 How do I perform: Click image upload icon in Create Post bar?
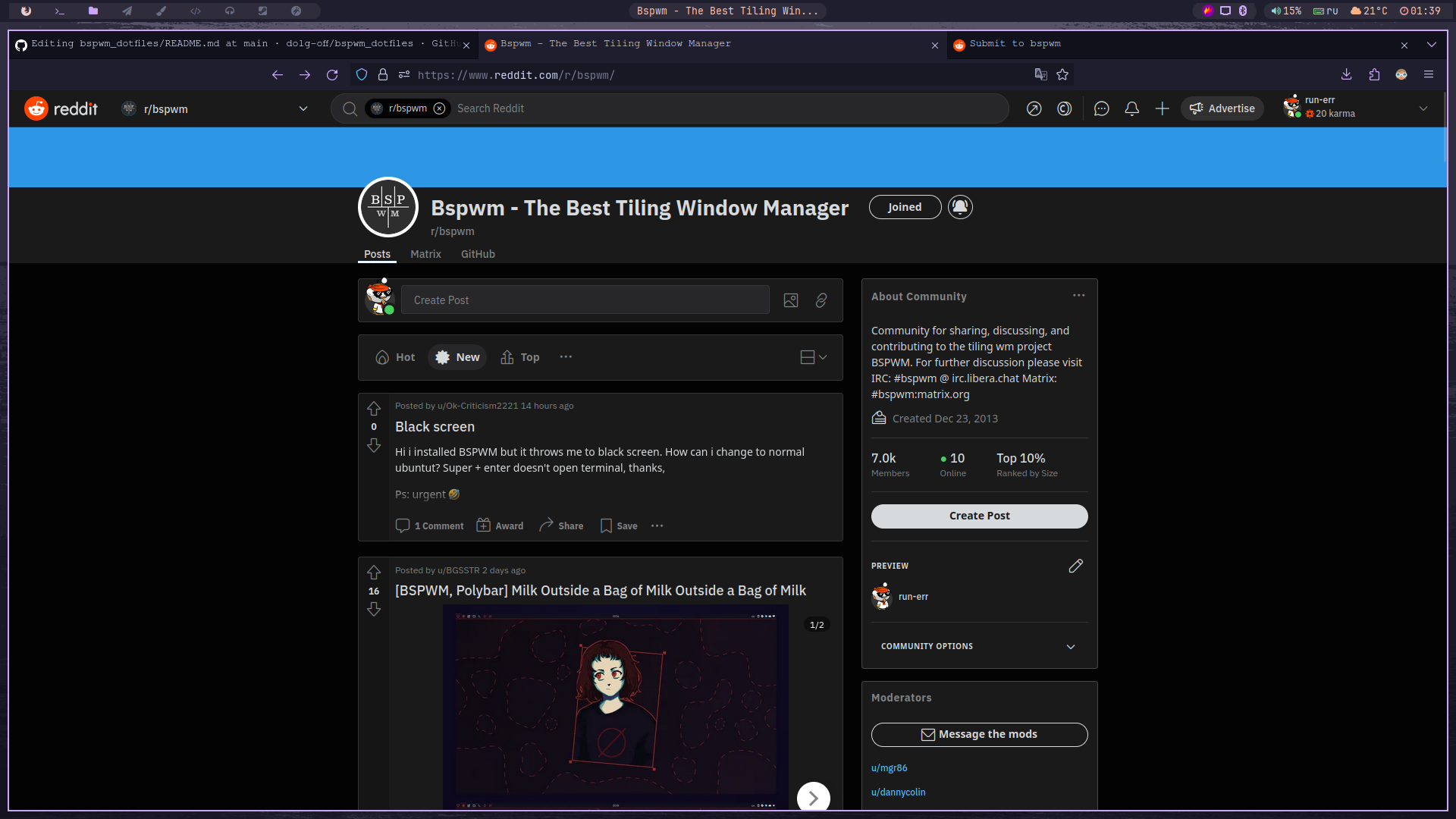coord(790,300)
